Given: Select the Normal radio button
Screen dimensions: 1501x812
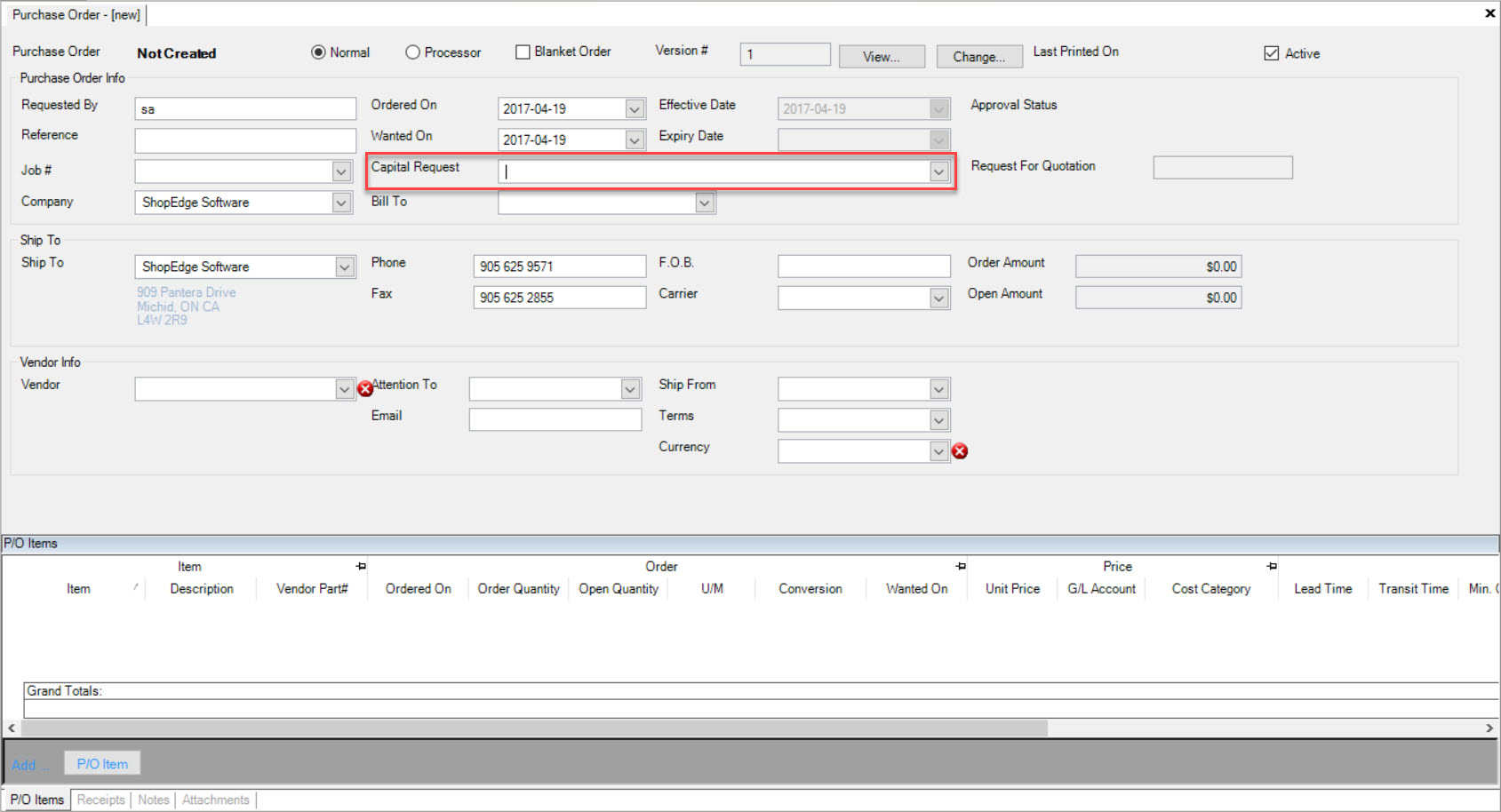Looking at the screenshot, I should 318,52.
